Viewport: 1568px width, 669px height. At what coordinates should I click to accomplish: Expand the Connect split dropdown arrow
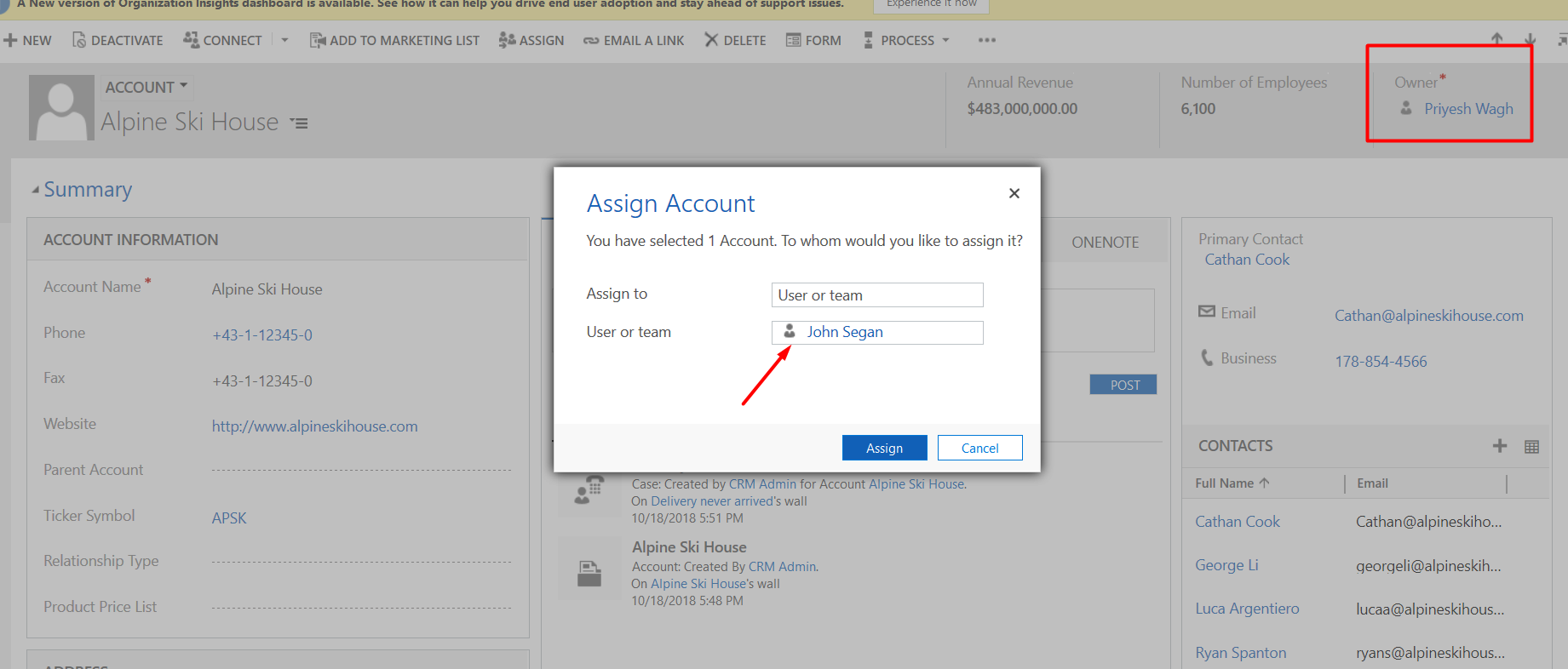pos(284,40)
